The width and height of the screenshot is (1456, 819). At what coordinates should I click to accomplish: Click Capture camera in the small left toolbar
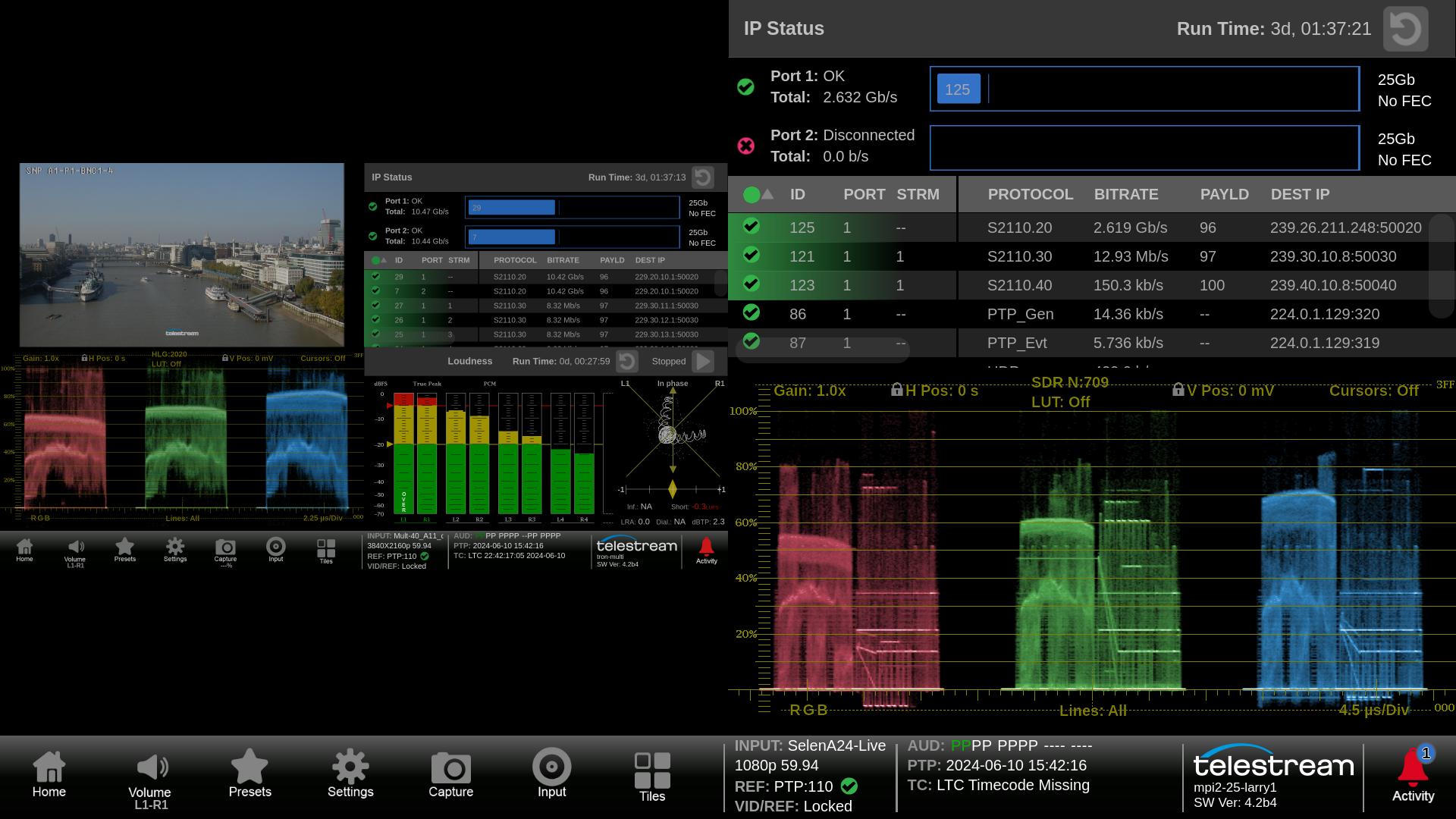point(225,553)
